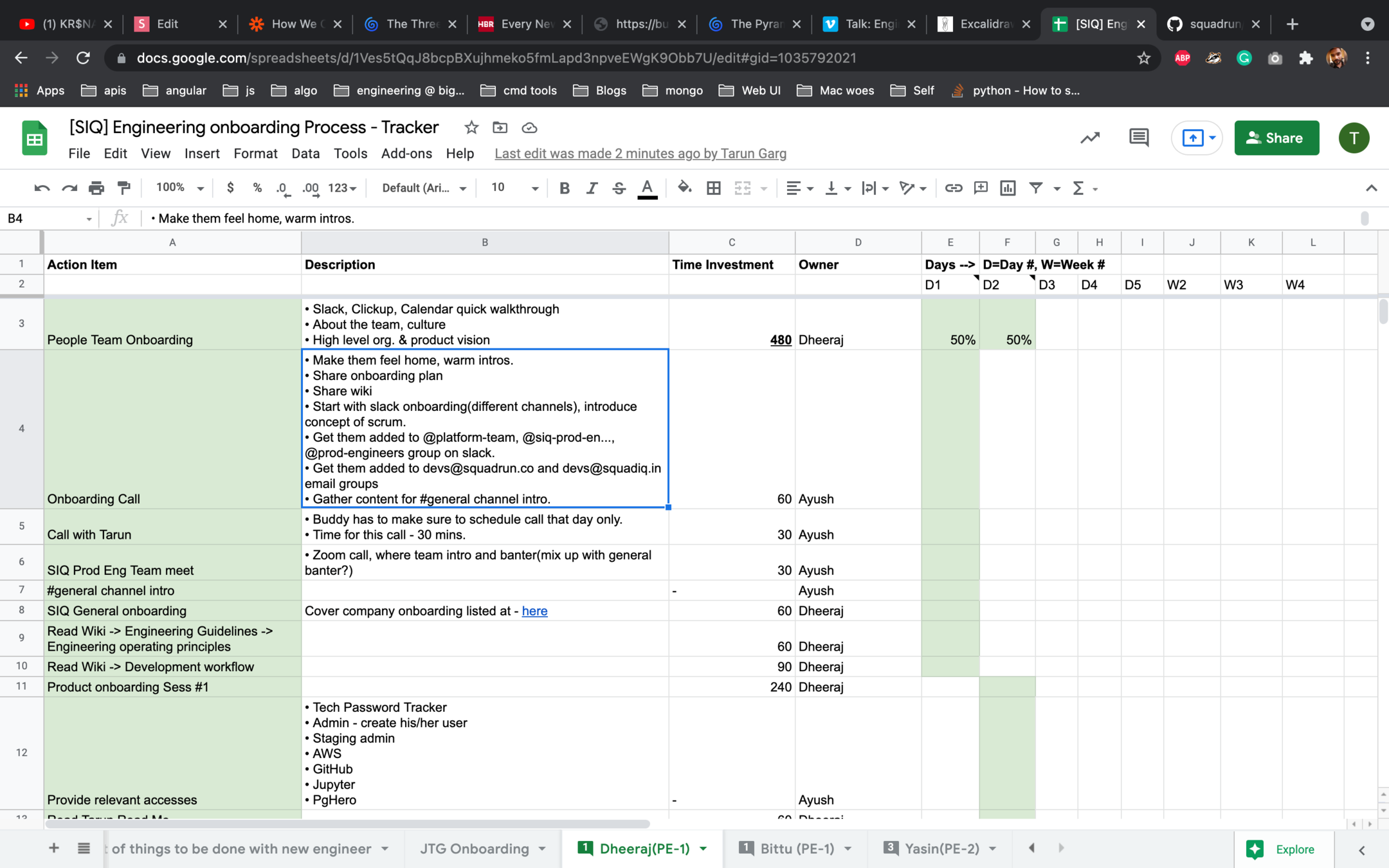
Task: Click the paint format roller icon
Action: pos(124,188)
